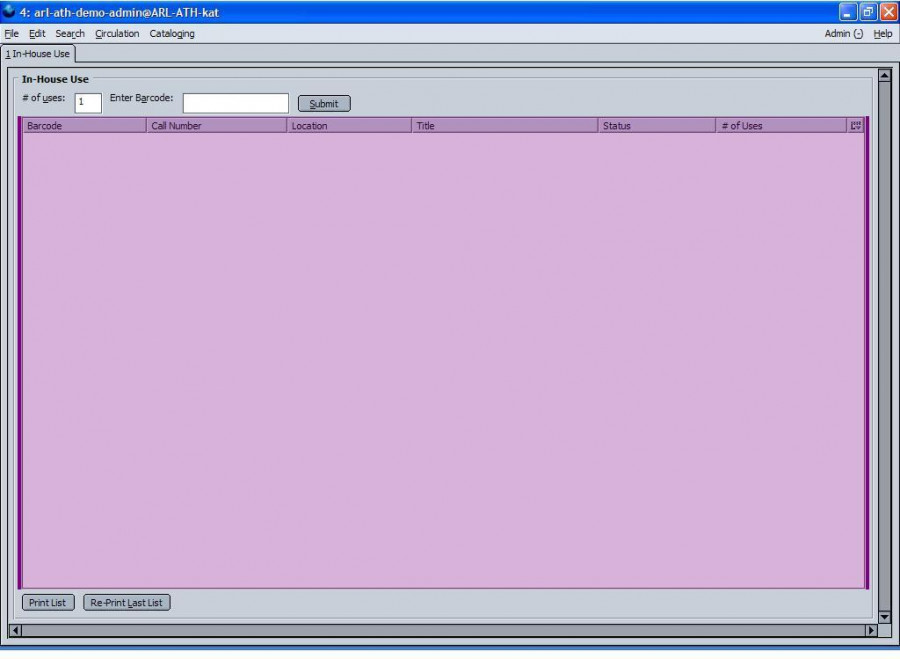The image size is (900, 659).
Task: Open the Help menu
Action: [x=882, y=34]
